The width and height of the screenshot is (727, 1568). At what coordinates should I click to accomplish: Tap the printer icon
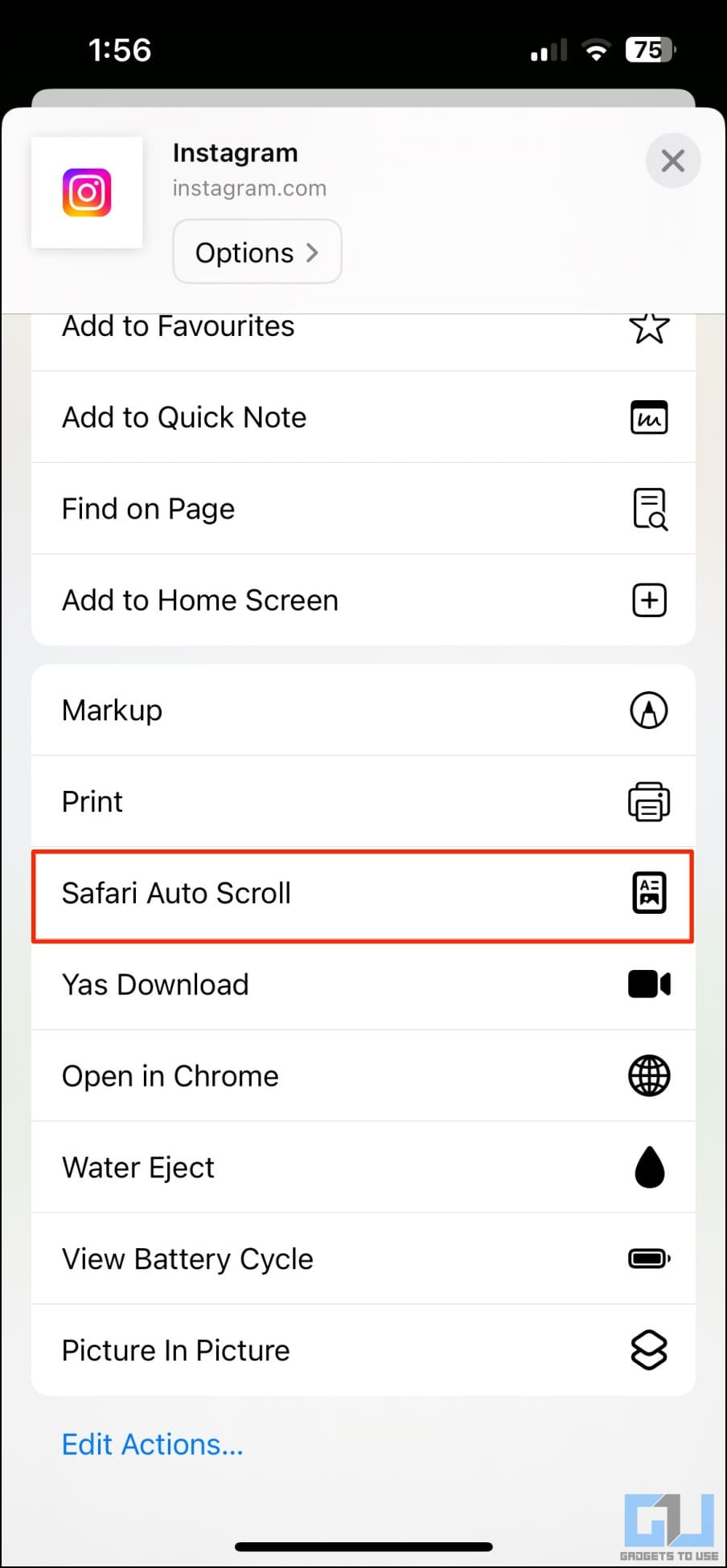[649, 802]
